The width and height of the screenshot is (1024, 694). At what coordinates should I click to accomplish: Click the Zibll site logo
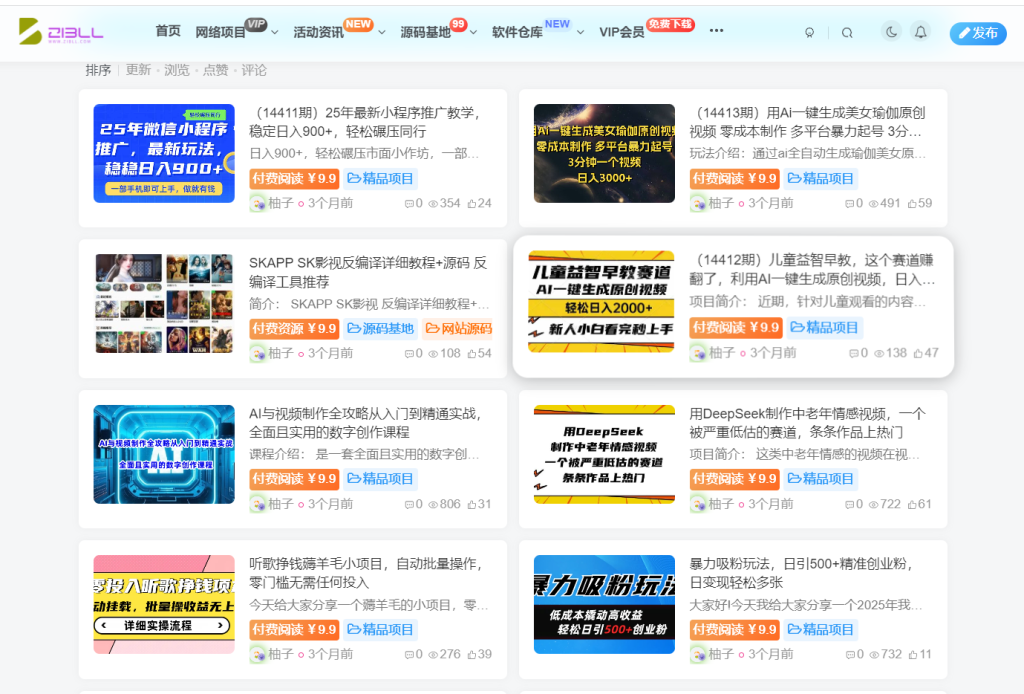[60, 32]
